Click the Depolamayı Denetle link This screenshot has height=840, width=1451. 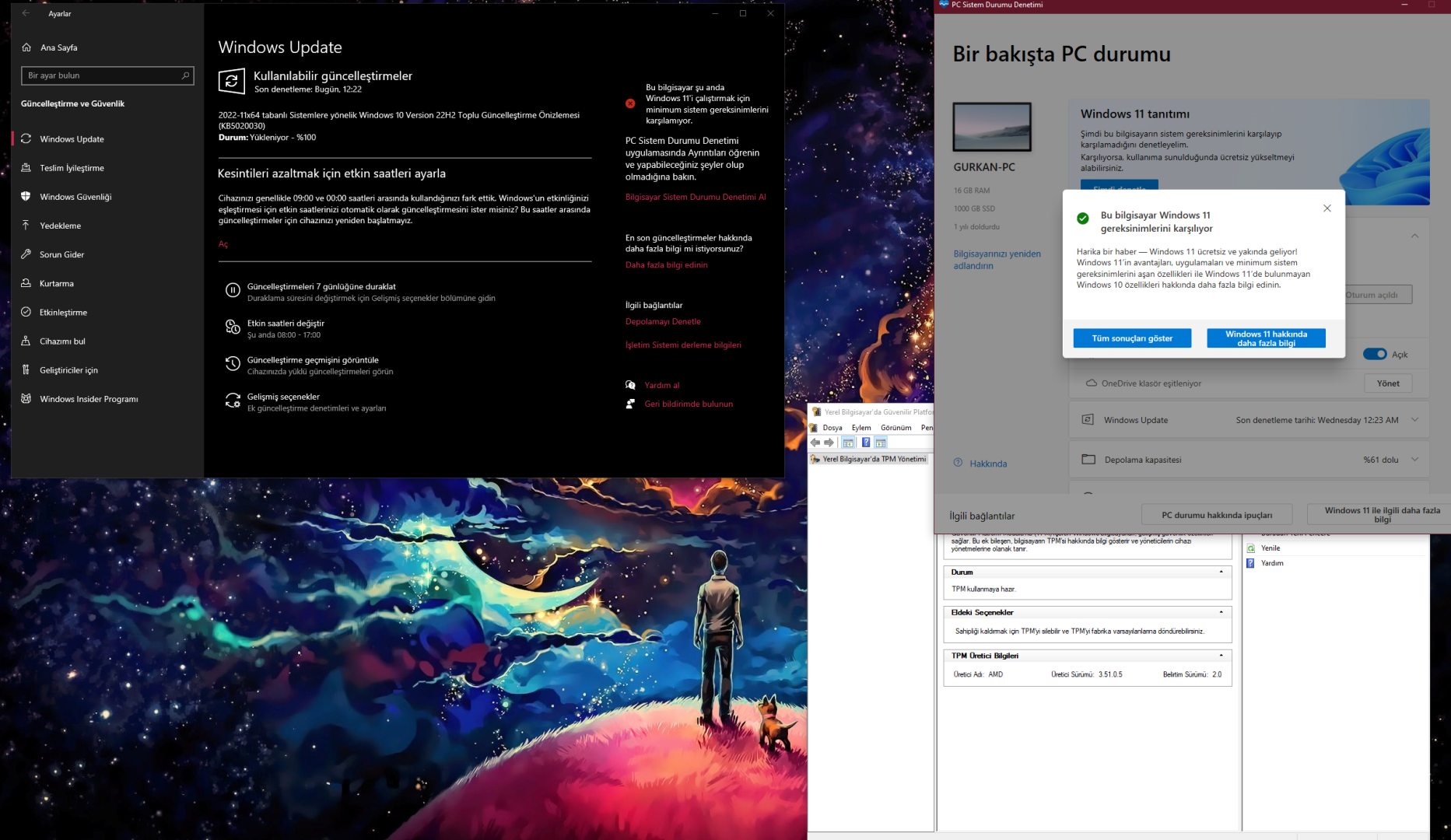pos(663,321)
